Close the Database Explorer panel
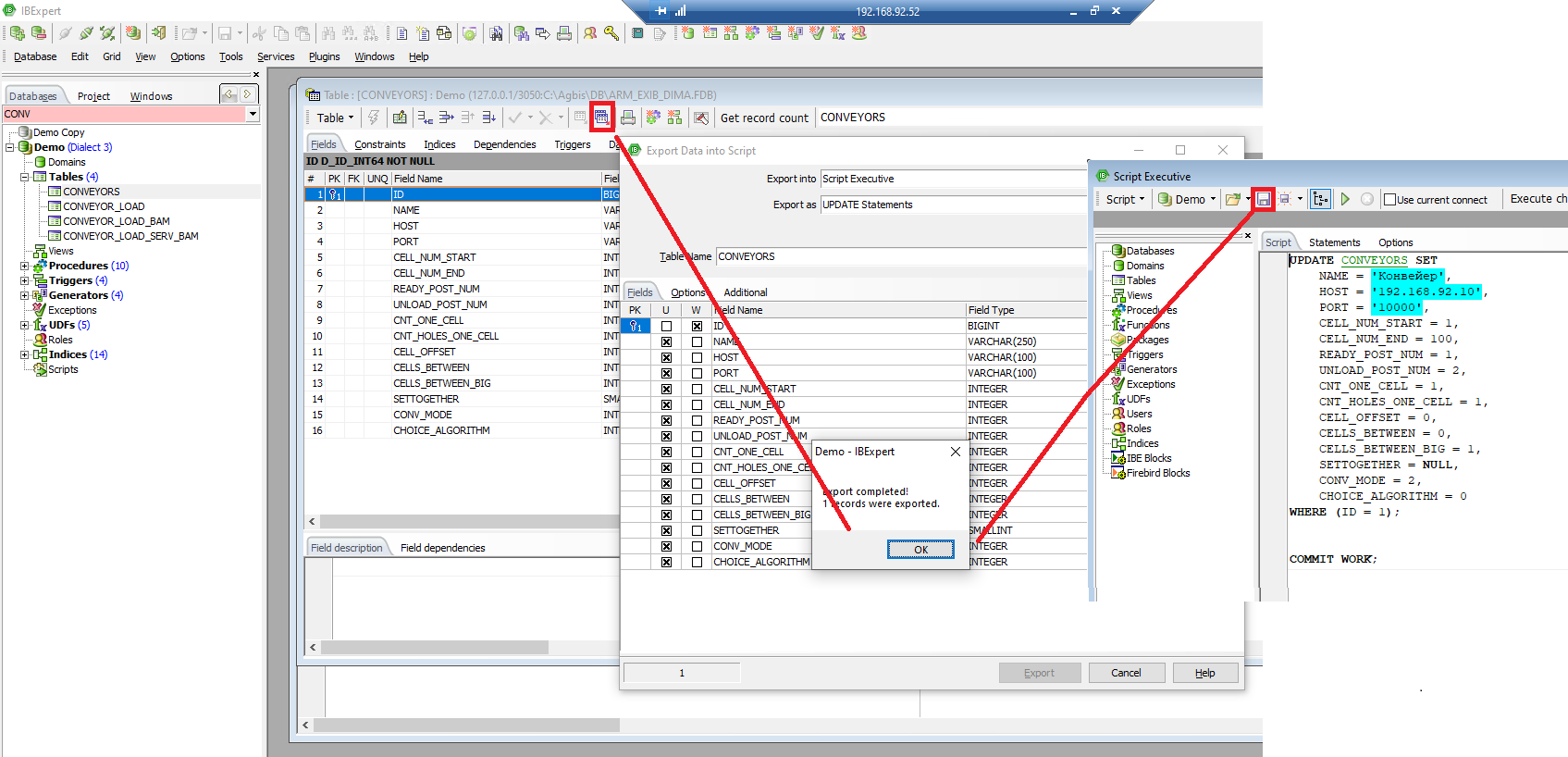 (256, 75)
